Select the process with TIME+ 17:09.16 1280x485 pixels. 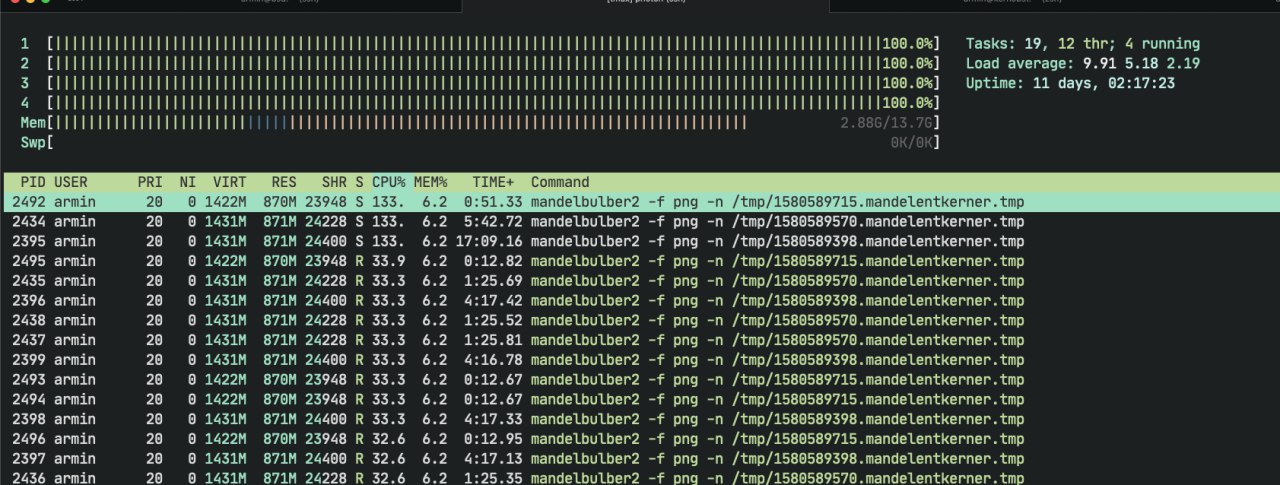click(640, 242)
